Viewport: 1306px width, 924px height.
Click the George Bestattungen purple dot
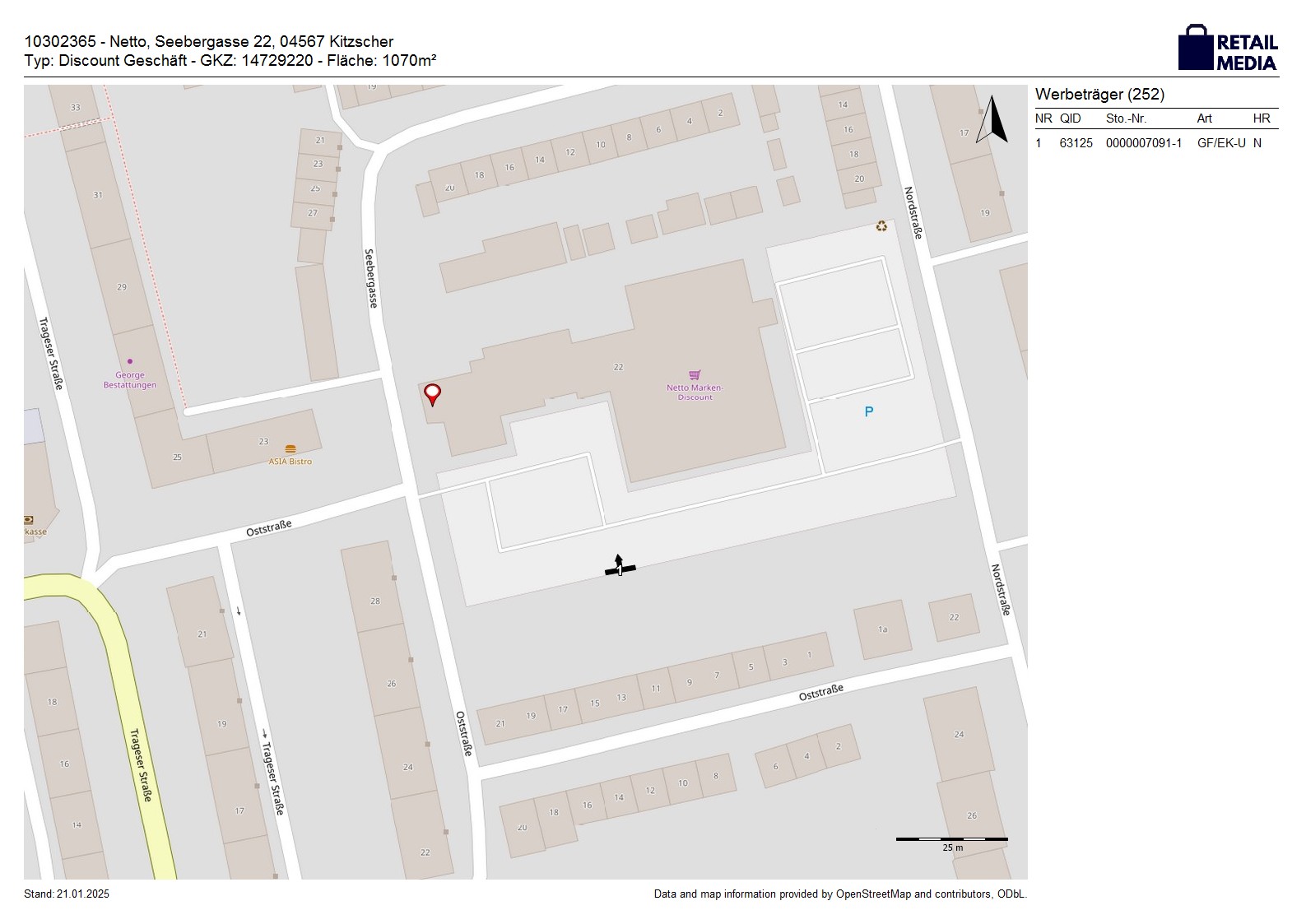click(x=130, y=361)
